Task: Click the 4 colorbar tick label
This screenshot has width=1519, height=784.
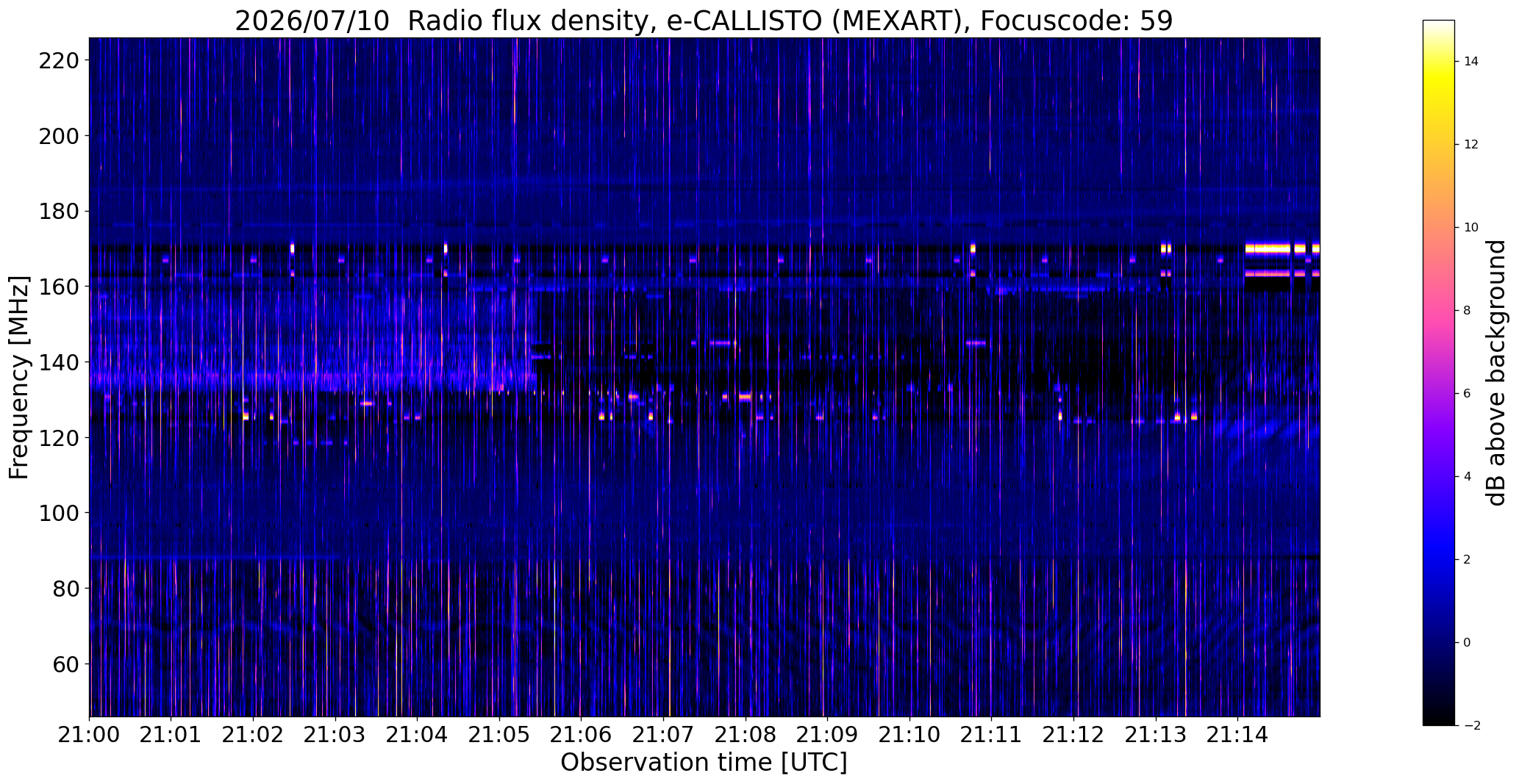Action: point(1468,477)
